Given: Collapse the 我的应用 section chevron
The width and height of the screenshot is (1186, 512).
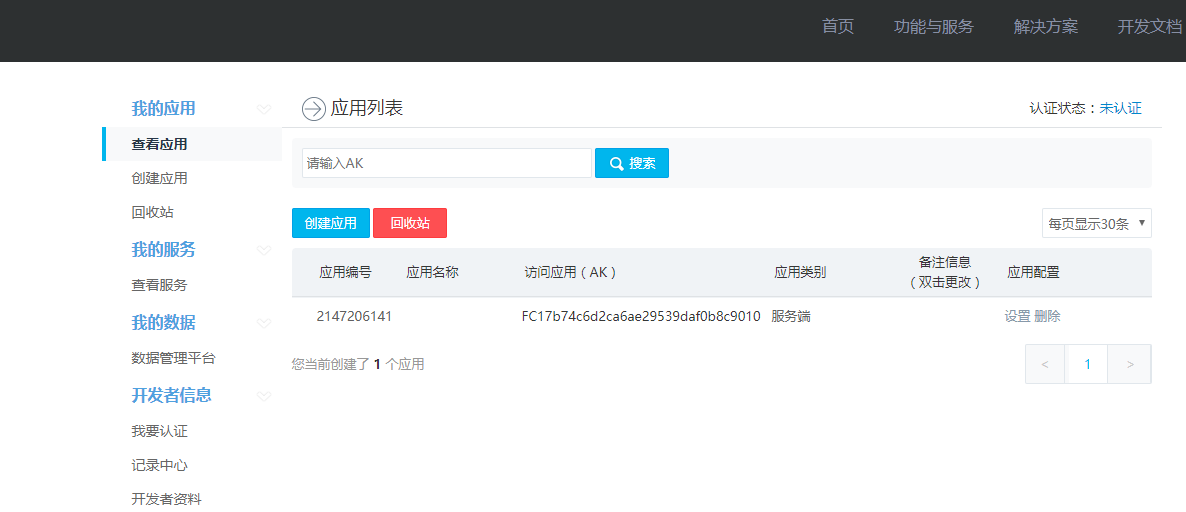Looking at the screenshot, I should pos(263,109).
